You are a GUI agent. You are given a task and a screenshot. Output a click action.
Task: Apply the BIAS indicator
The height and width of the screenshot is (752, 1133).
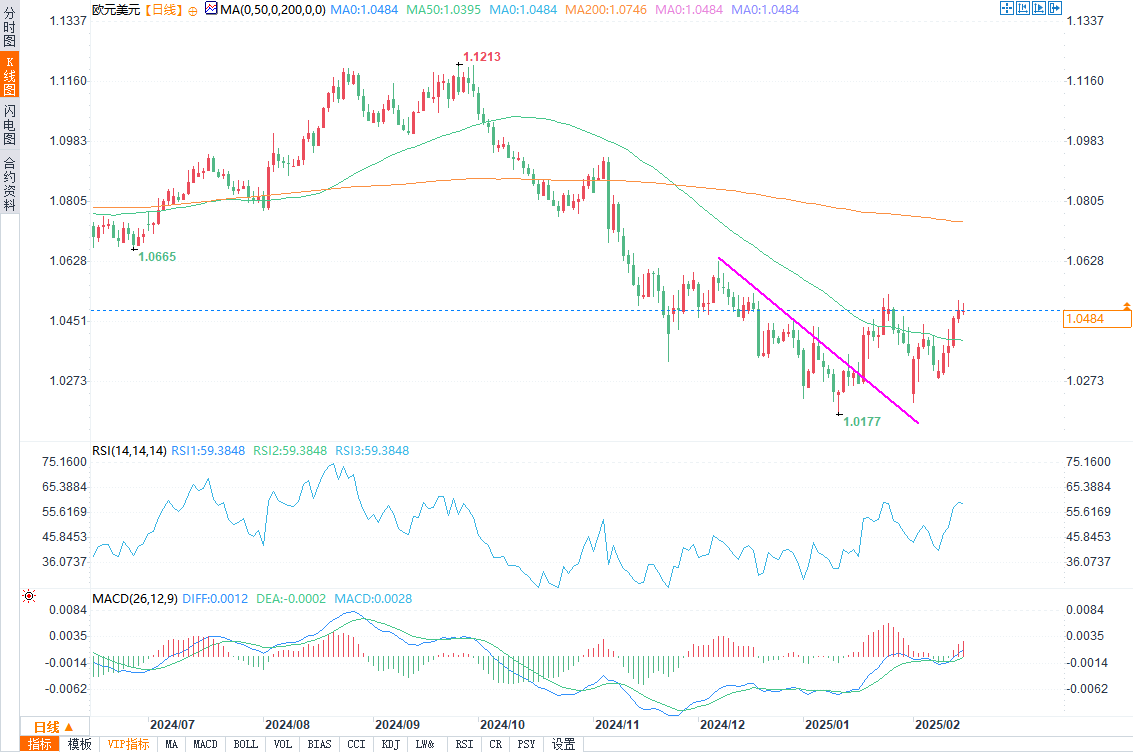click(x=319, y=744)
